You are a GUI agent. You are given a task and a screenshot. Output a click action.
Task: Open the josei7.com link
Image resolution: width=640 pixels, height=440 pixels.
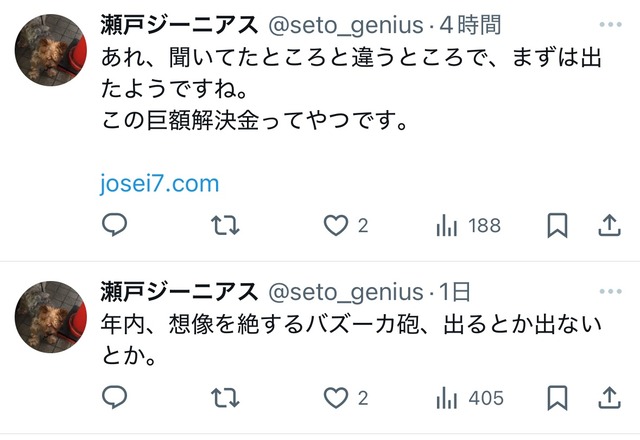[160, 184]
